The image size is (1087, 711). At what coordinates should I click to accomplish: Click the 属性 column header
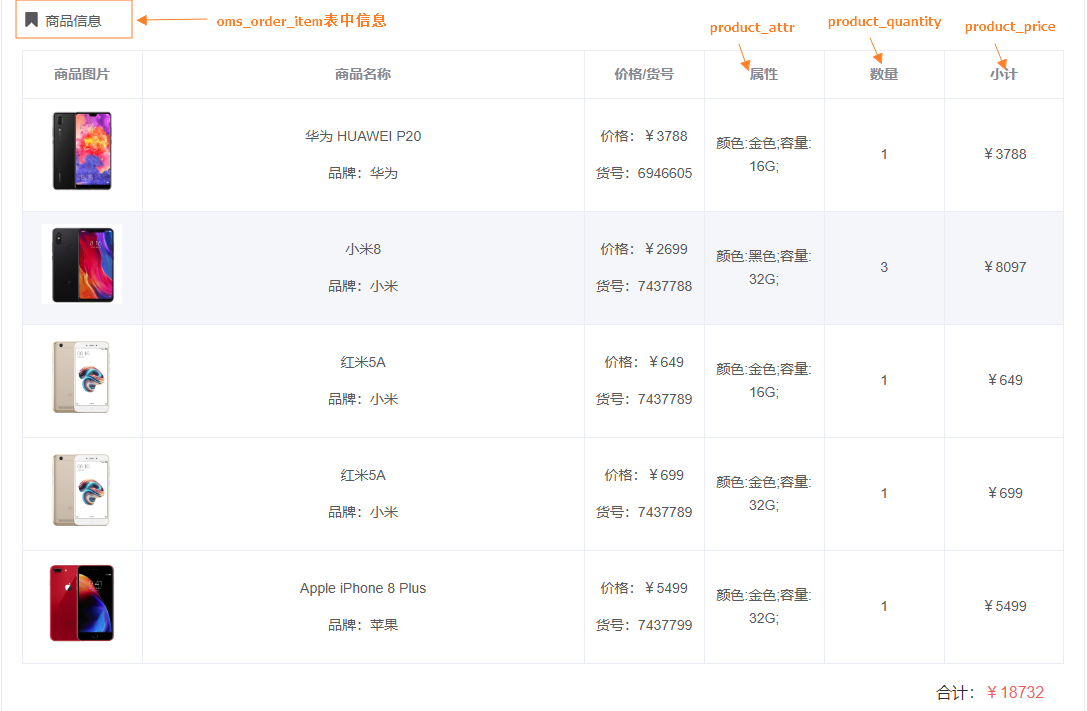coord(764,74)
